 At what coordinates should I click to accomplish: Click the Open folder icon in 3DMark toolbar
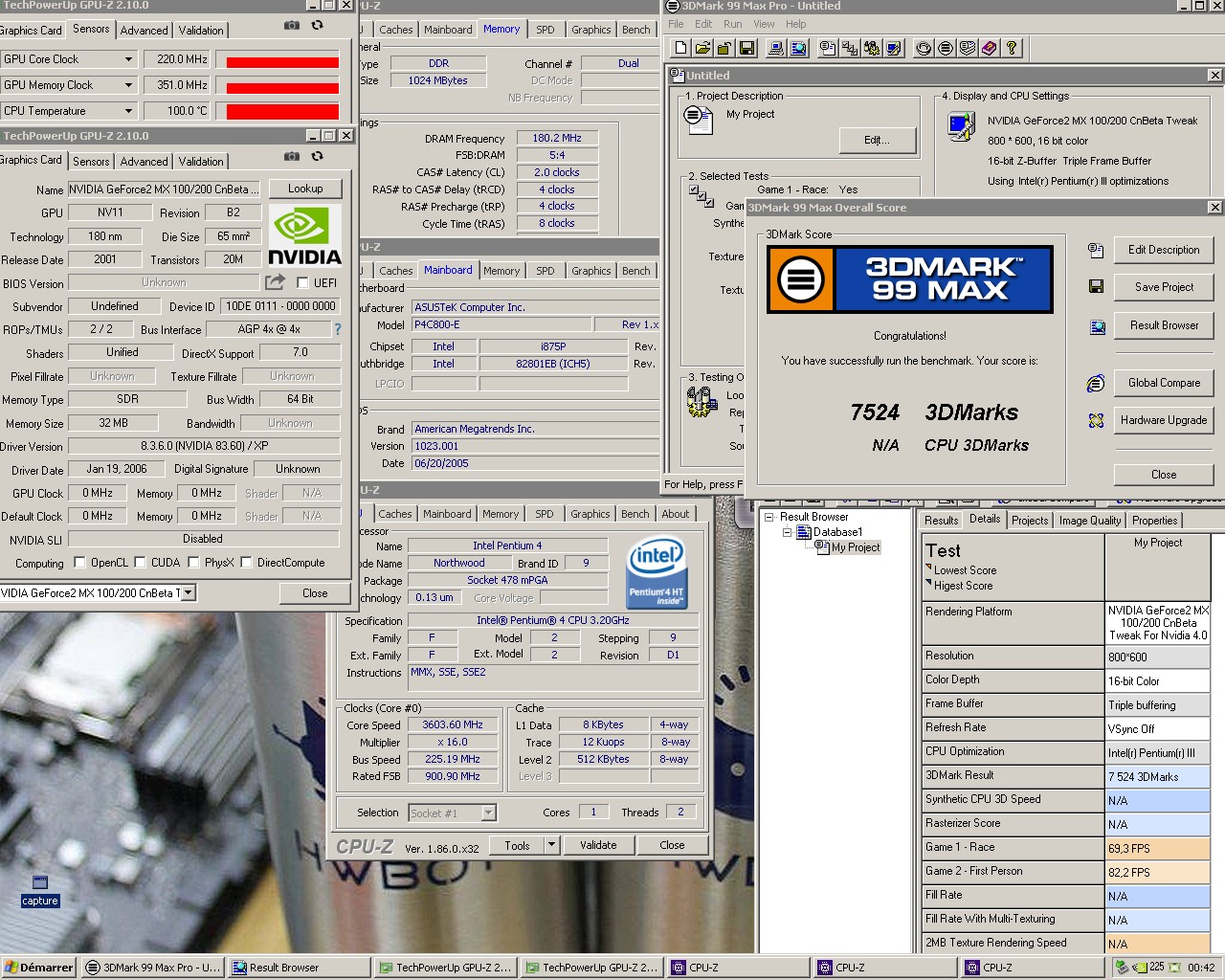point(702,48)
